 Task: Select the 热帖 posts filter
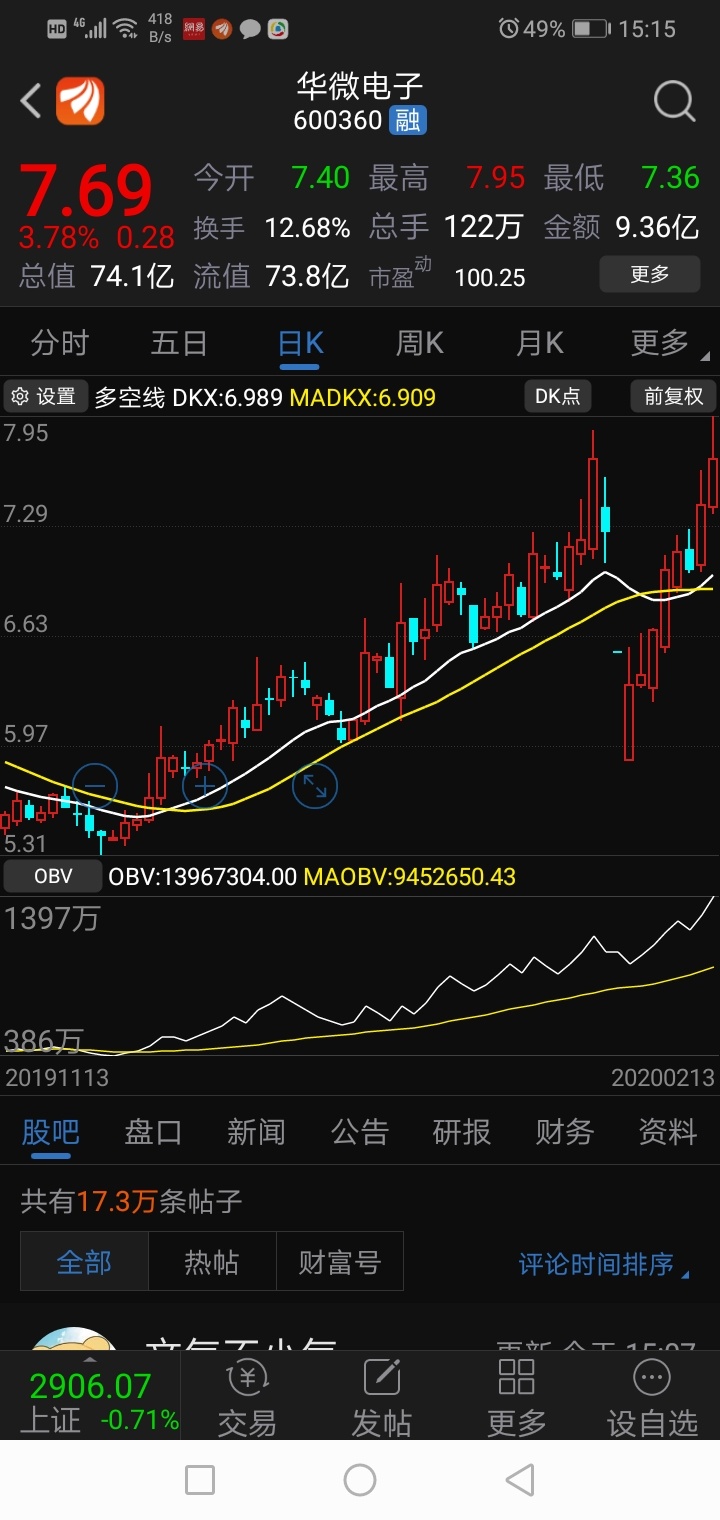(211, 1262)
